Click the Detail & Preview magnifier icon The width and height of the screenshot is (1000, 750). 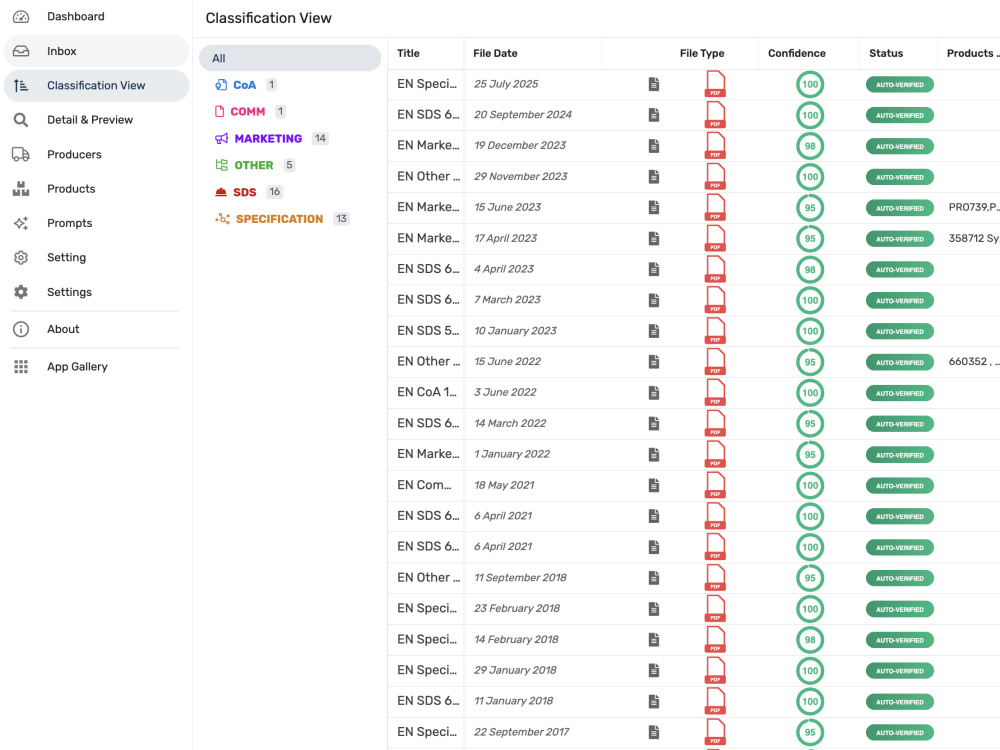[x=21, y=120]
